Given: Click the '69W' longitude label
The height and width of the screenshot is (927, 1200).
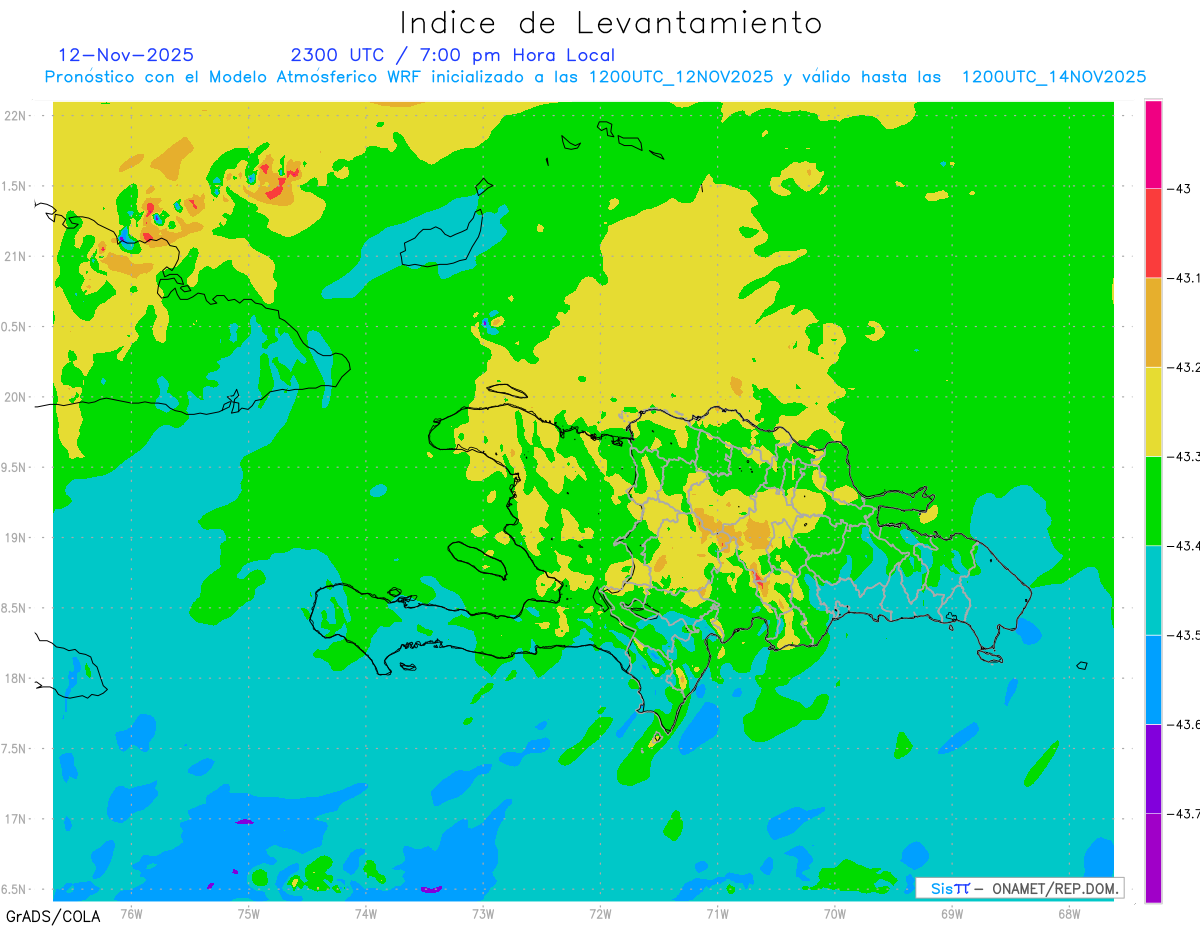Looking at the screenshot, I should click(952, 913).
